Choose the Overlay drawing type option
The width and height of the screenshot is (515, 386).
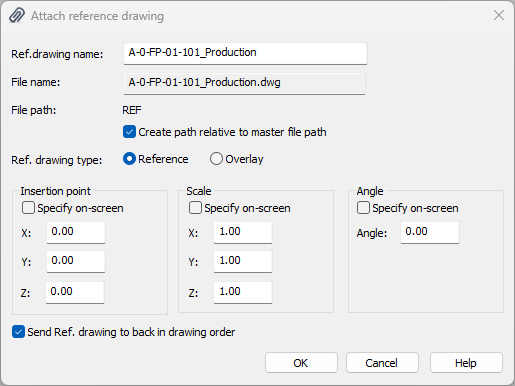216,159
